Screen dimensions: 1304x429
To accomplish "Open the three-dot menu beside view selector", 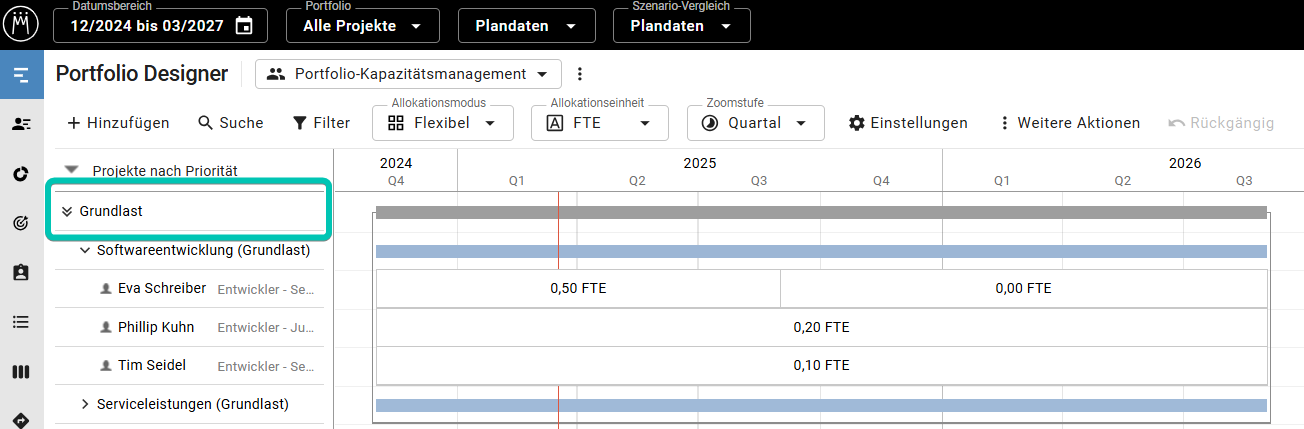I will (579, 74).
